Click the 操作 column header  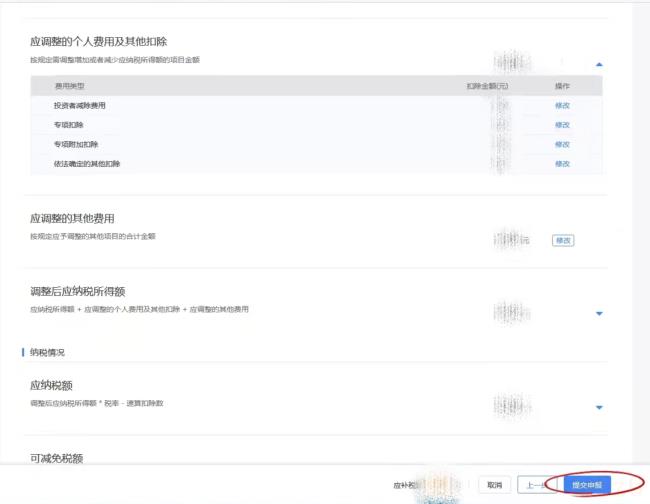[562, 86]
